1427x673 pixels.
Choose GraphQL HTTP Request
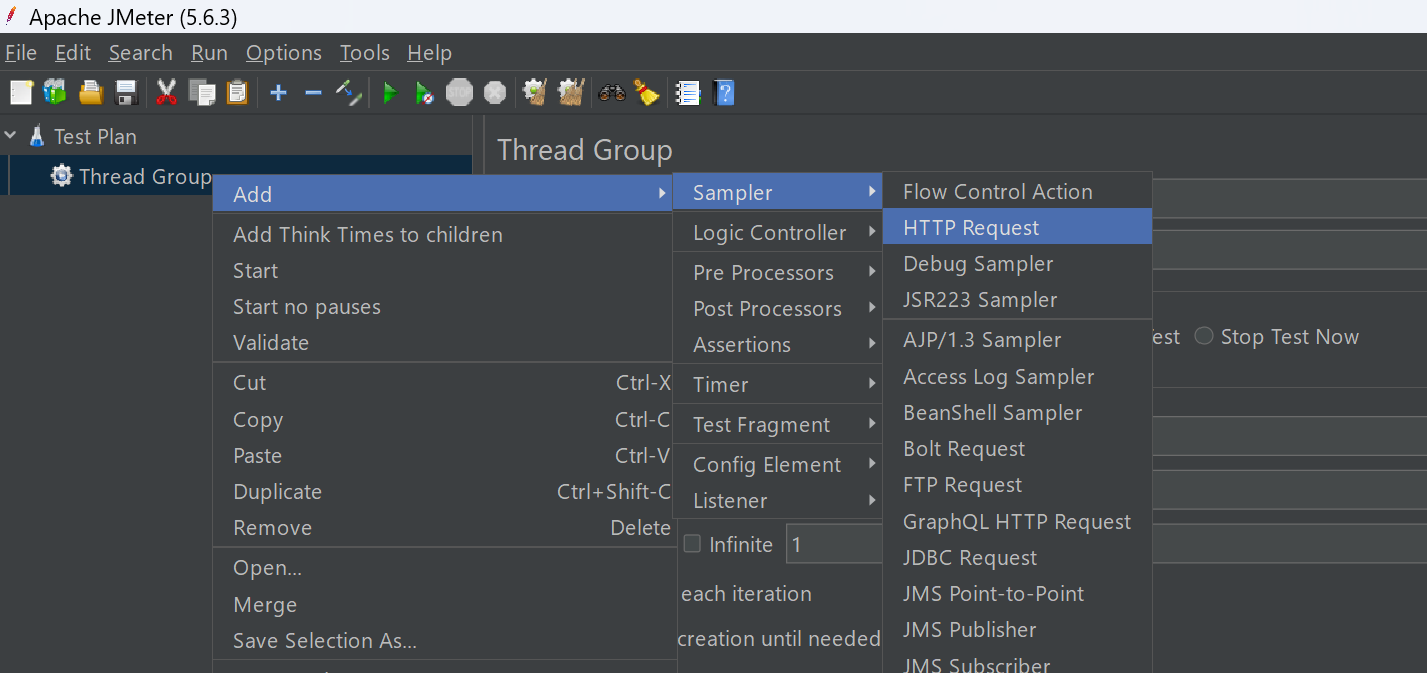pyautogui.click(x=1018, y=522)
